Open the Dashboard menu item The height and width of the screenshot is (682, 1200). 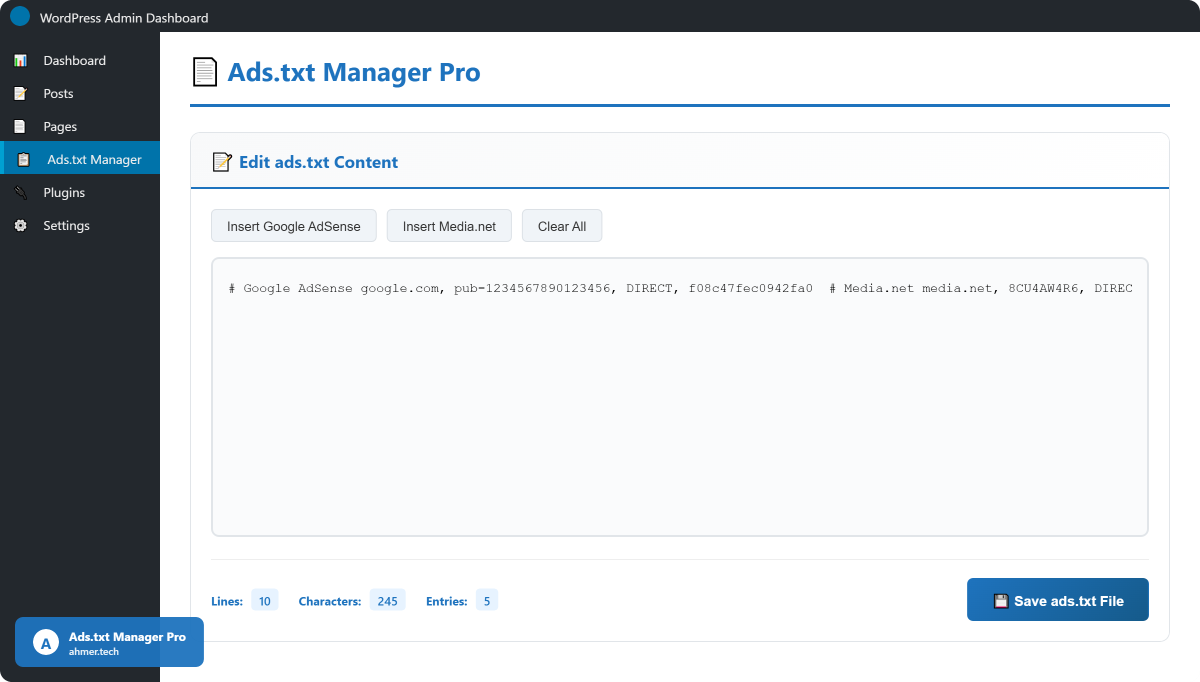[74, 61]
